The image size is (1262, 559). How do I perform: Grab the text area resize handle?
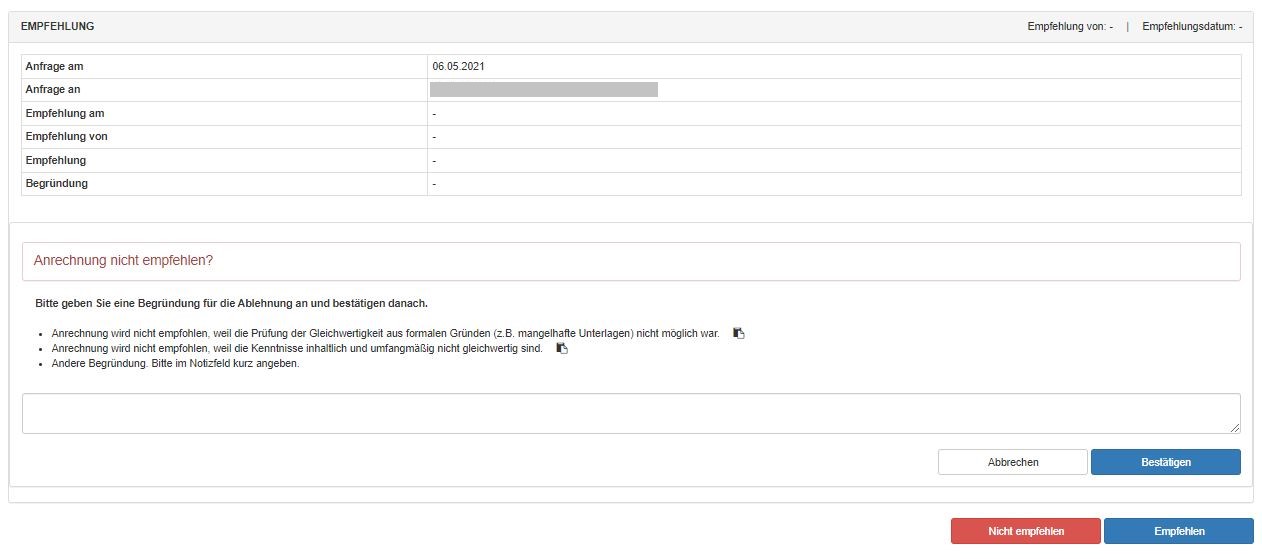1234,427
